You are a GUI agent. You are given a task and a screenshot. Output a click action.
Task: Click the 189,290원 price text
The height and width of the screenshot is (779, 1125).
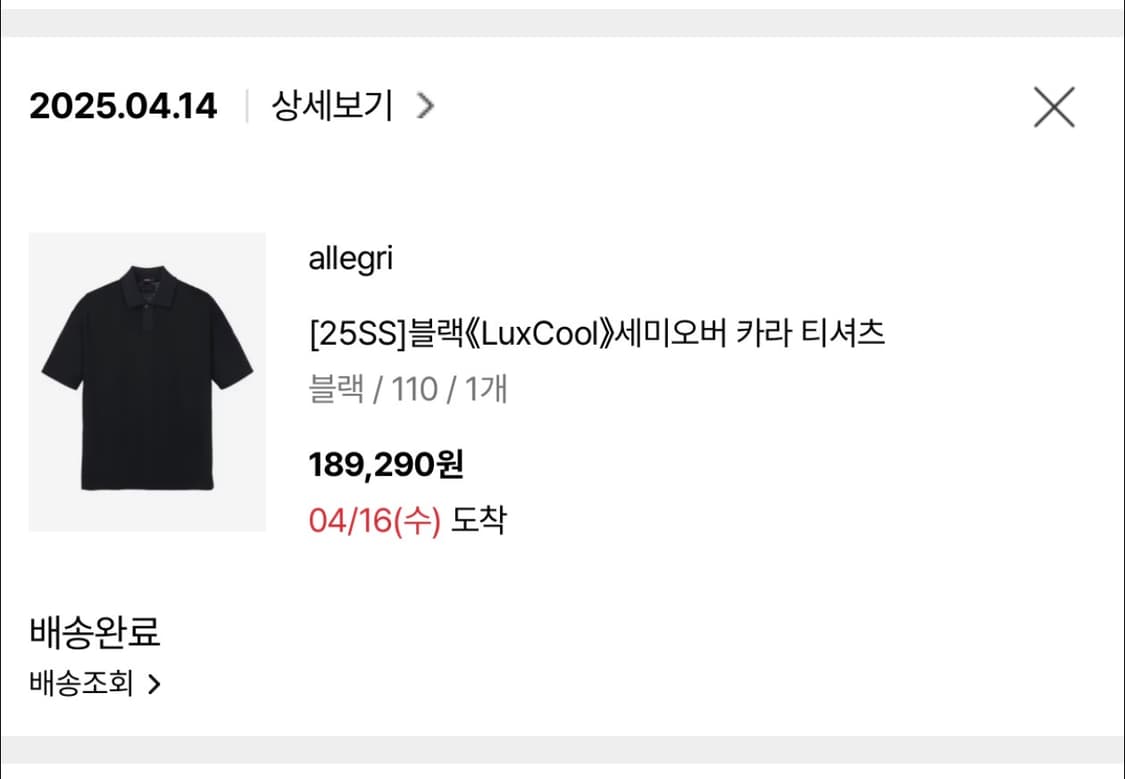[387, 463]
